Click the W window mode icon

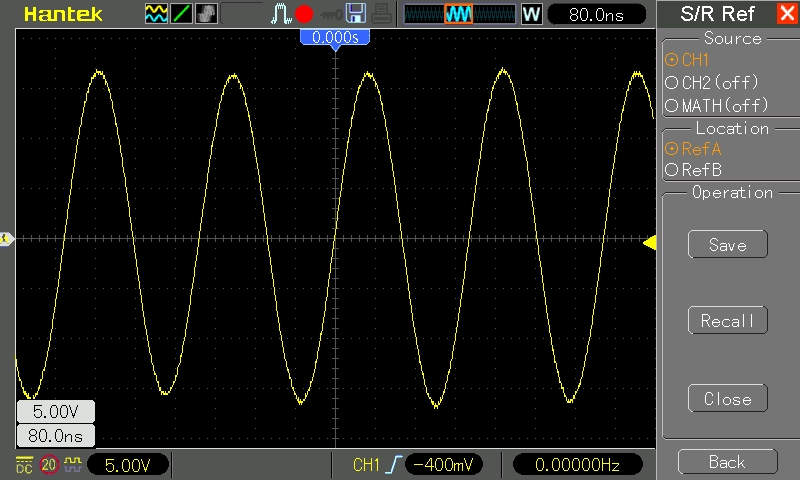pos(532,15)
